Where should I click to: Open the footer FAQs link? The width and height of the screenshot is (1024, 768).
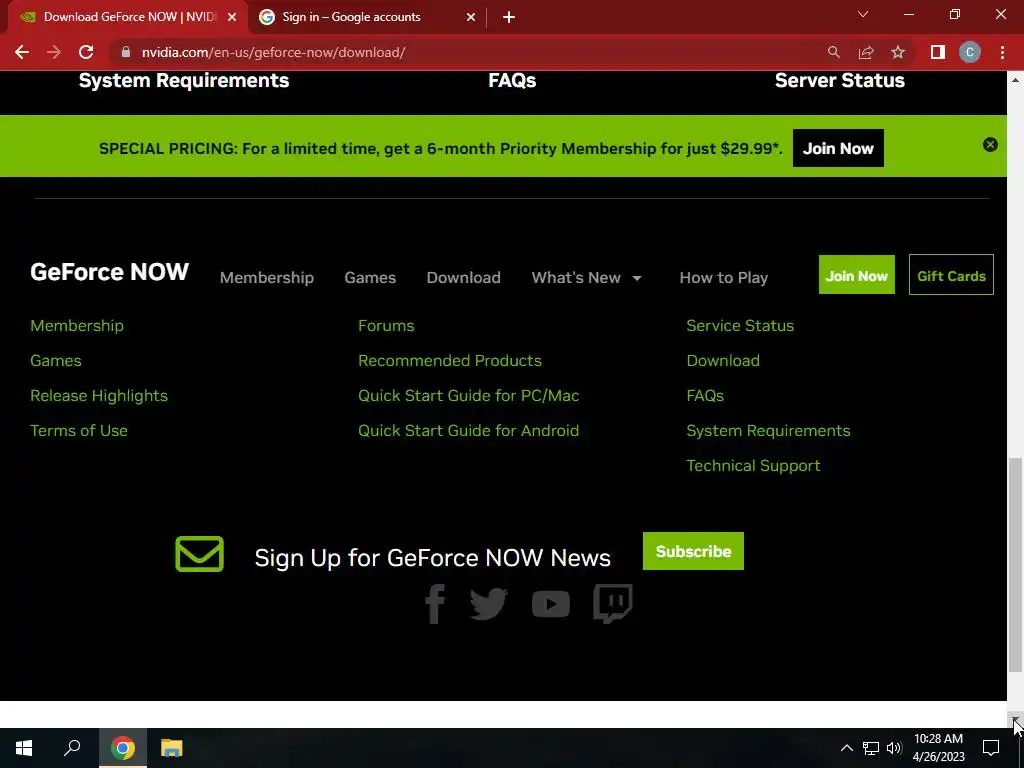[x=705, y=396]
